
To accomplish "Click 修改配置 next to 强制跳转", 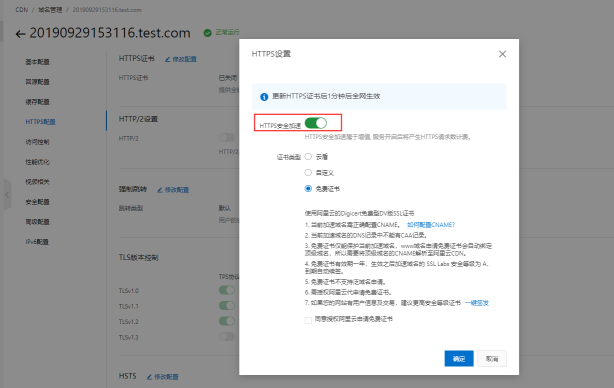I will tap(173, 190).
